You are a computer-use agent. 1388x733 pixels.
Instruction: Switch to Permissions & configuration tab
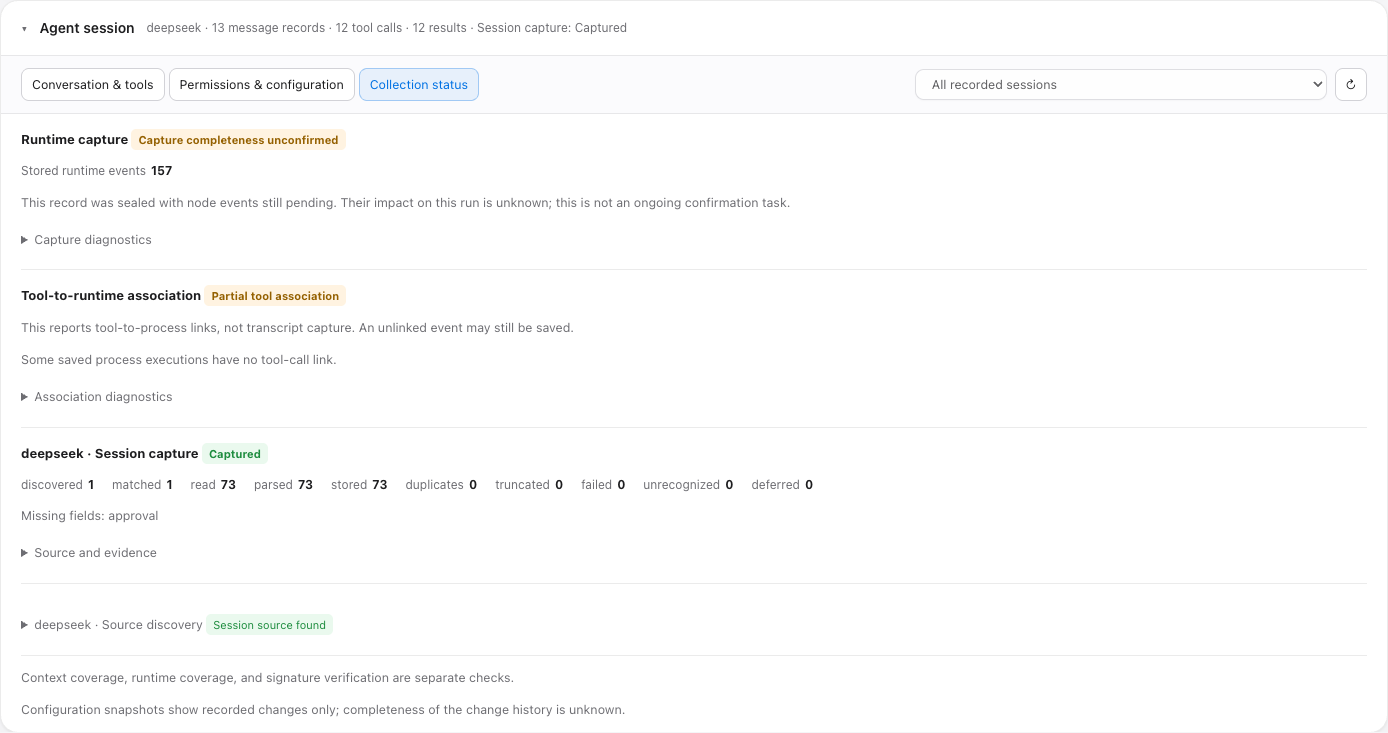262,85
